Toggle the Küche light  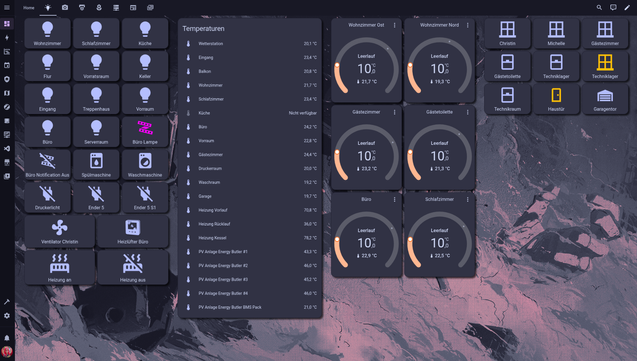pos(145,33)
